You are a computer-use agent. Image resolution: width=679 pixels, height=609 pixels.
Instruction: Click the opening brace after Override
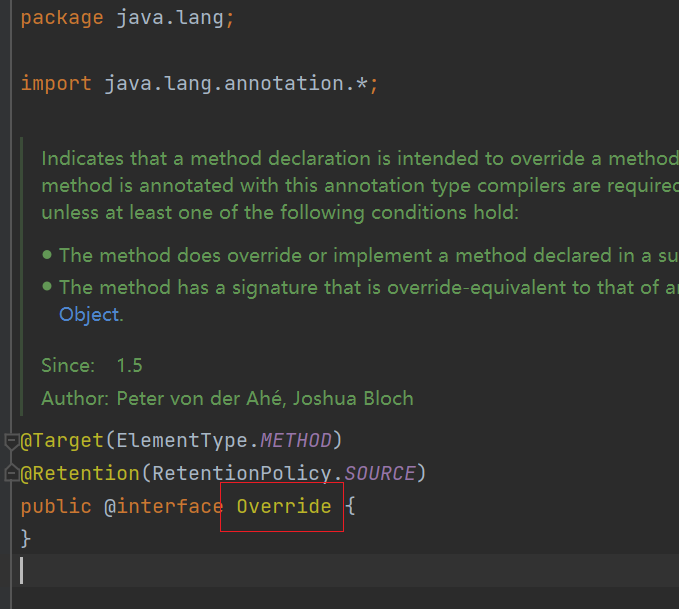(351, 506)
